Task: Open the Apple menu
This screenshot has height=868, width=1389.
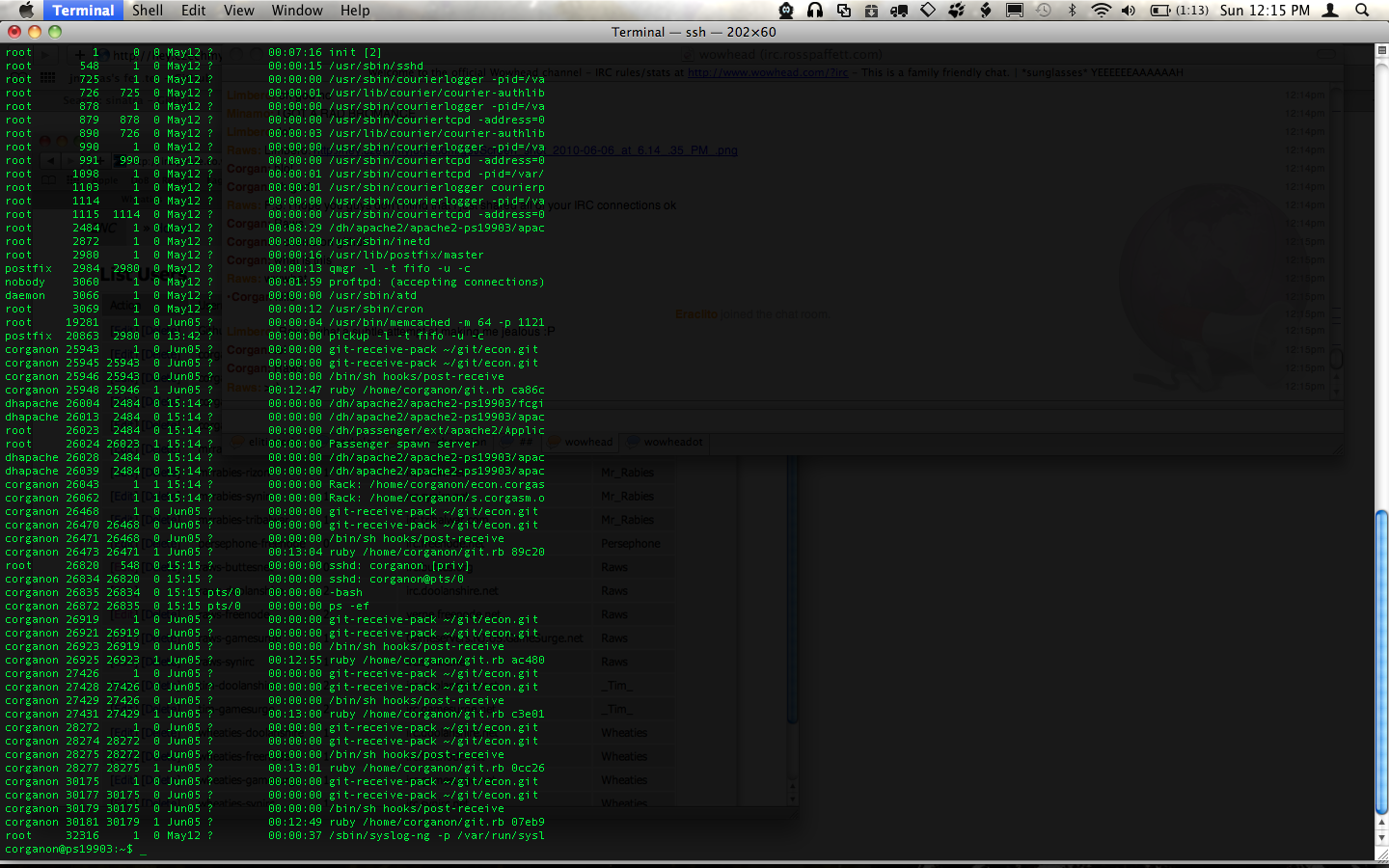Action: [26, 11]
